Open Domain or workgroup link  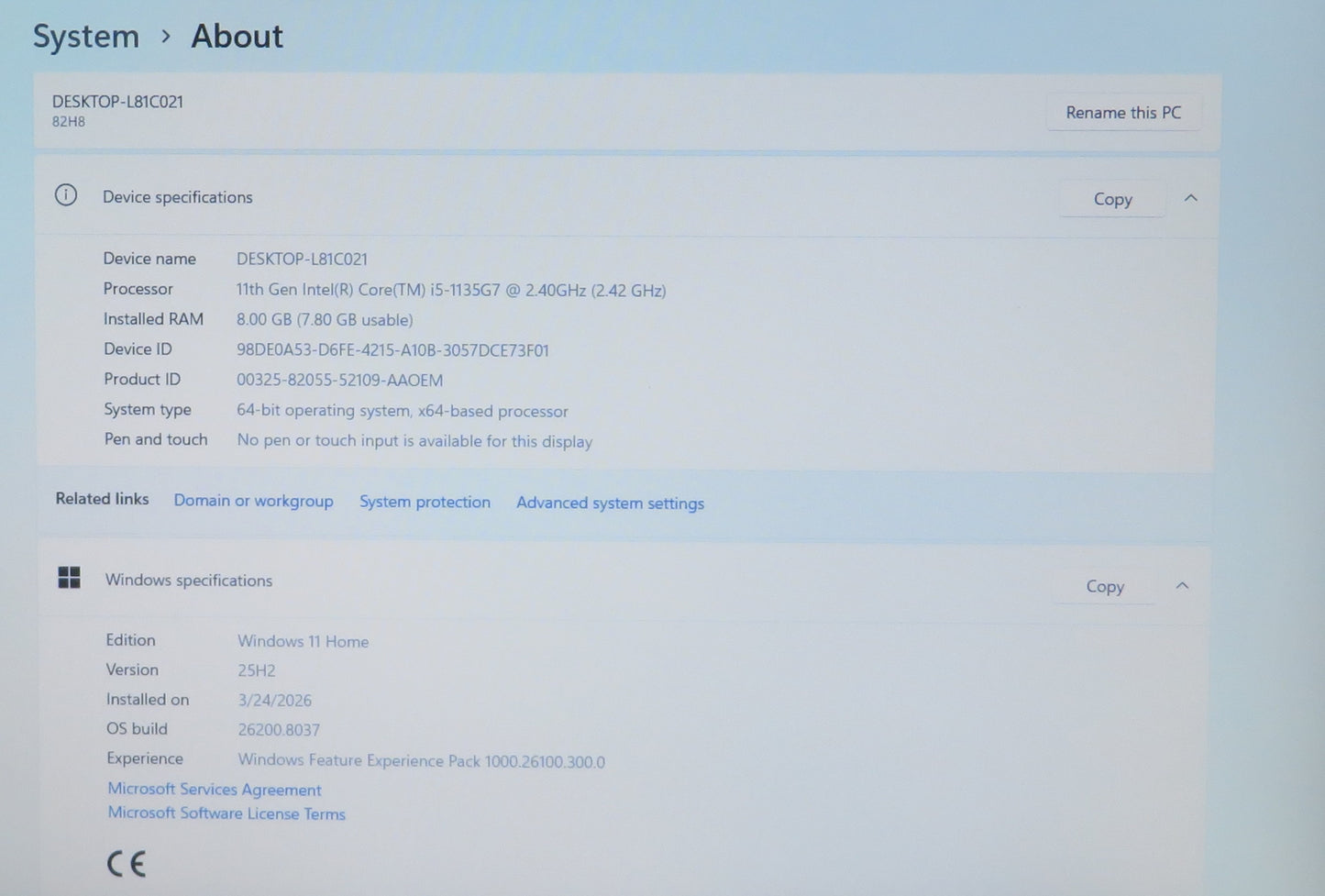coord(253,501)
